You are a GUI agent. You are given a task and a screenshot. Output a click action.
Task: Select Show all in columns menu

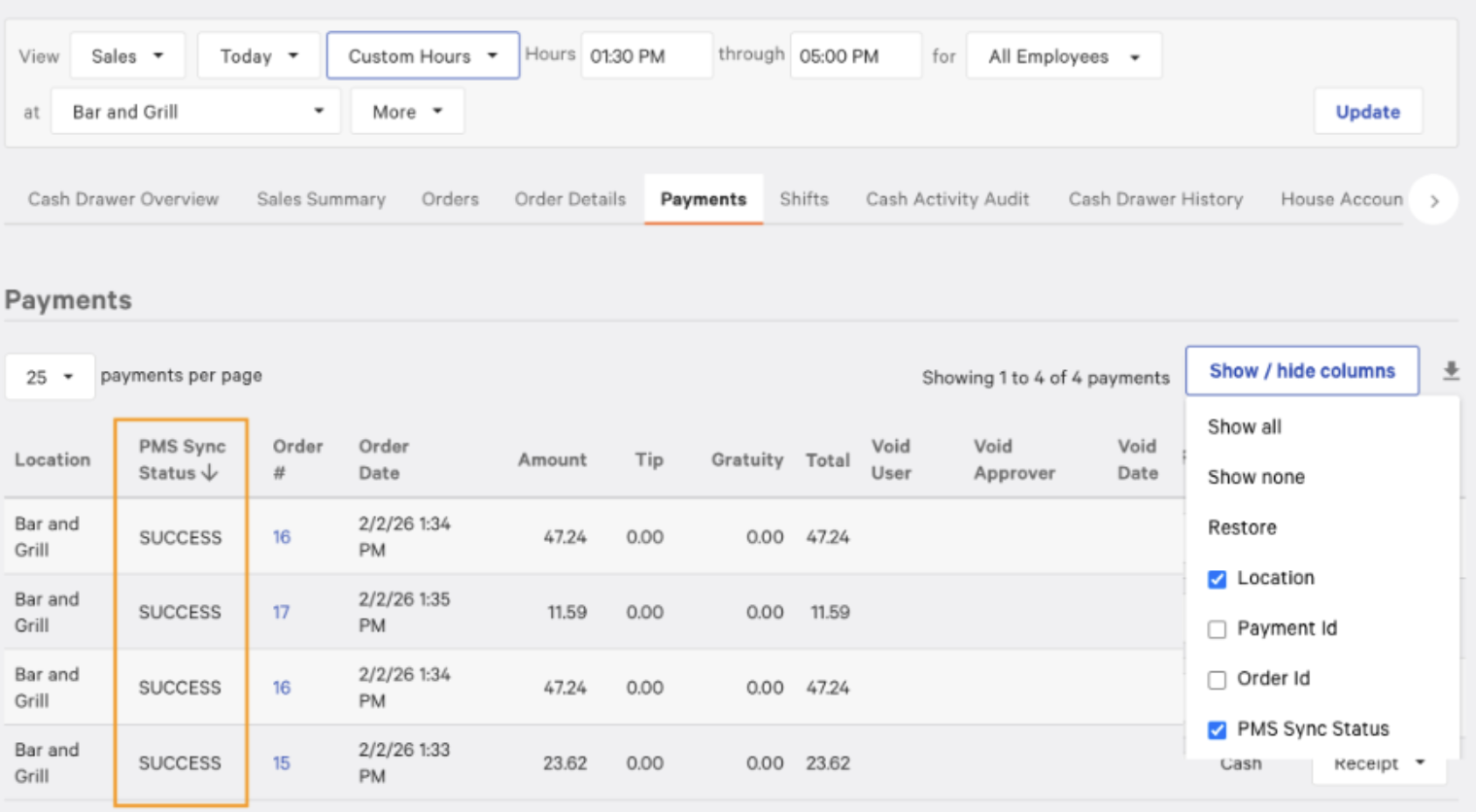point(1244,427)
